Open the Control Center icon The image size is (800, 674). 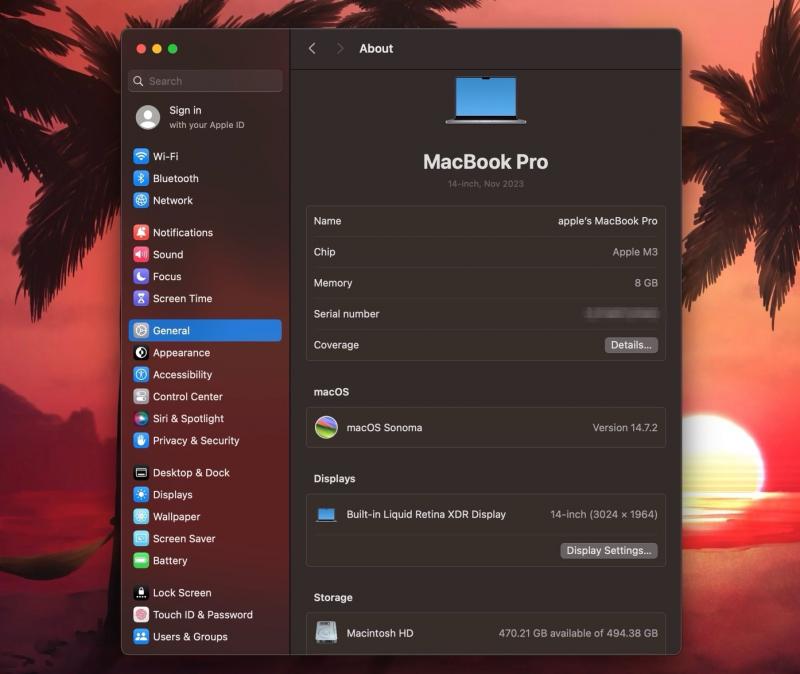coord(141,396)
